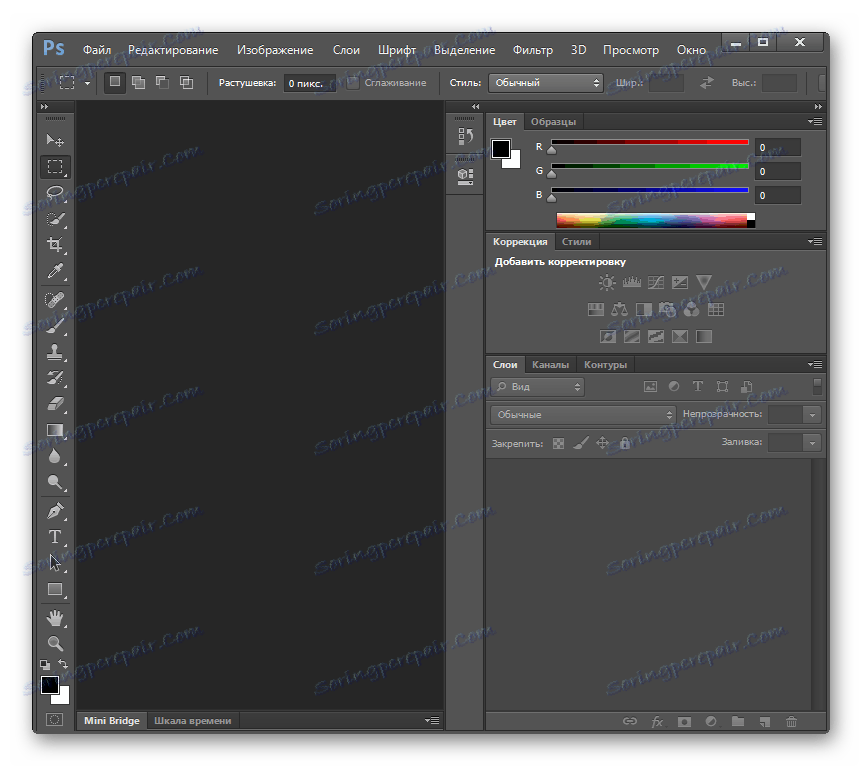Select the Crop tool
The width and height of the screenshot is (863, 767).
click(x=55, y=245)
